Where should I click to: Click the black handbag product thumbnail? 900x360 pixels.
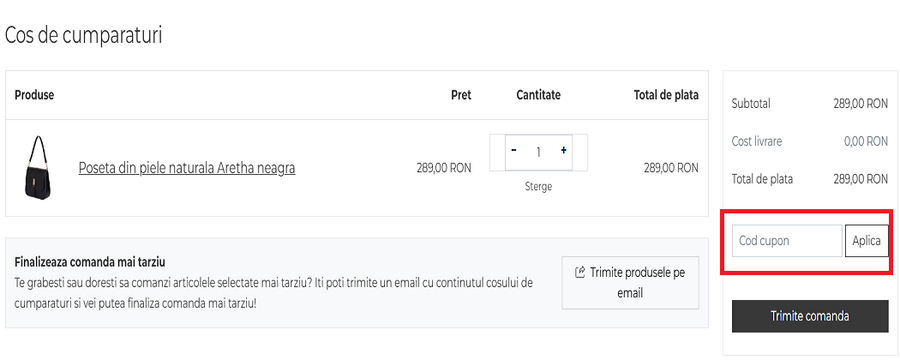[38, 168]
